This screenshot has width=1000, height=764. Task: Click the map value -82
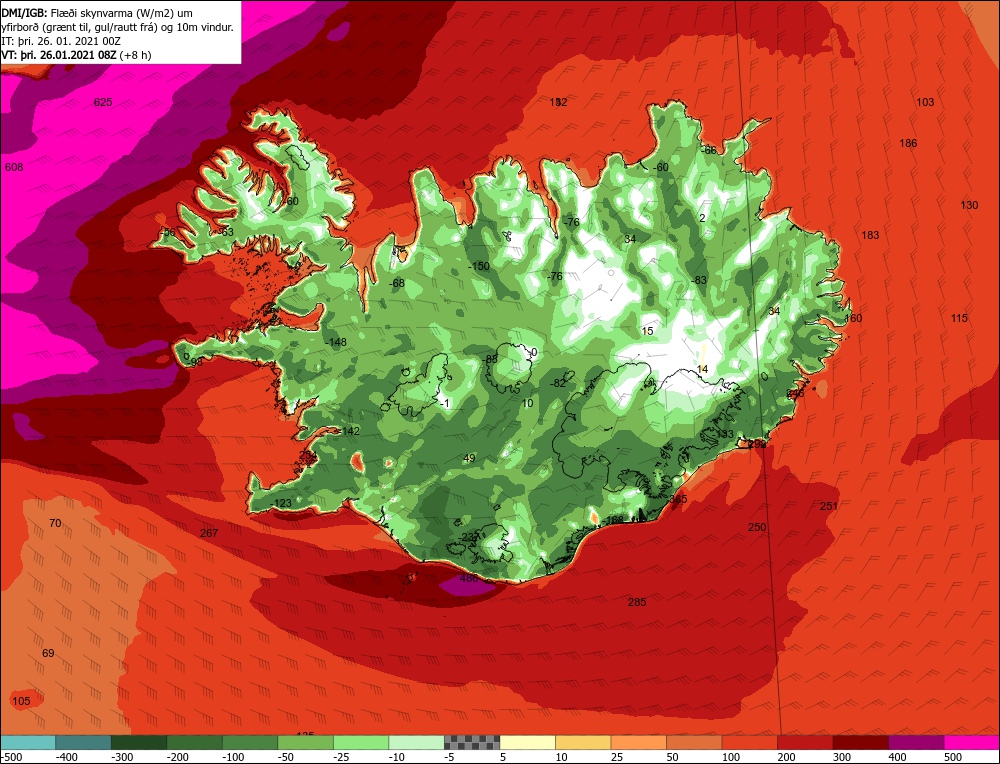point(557,383)
